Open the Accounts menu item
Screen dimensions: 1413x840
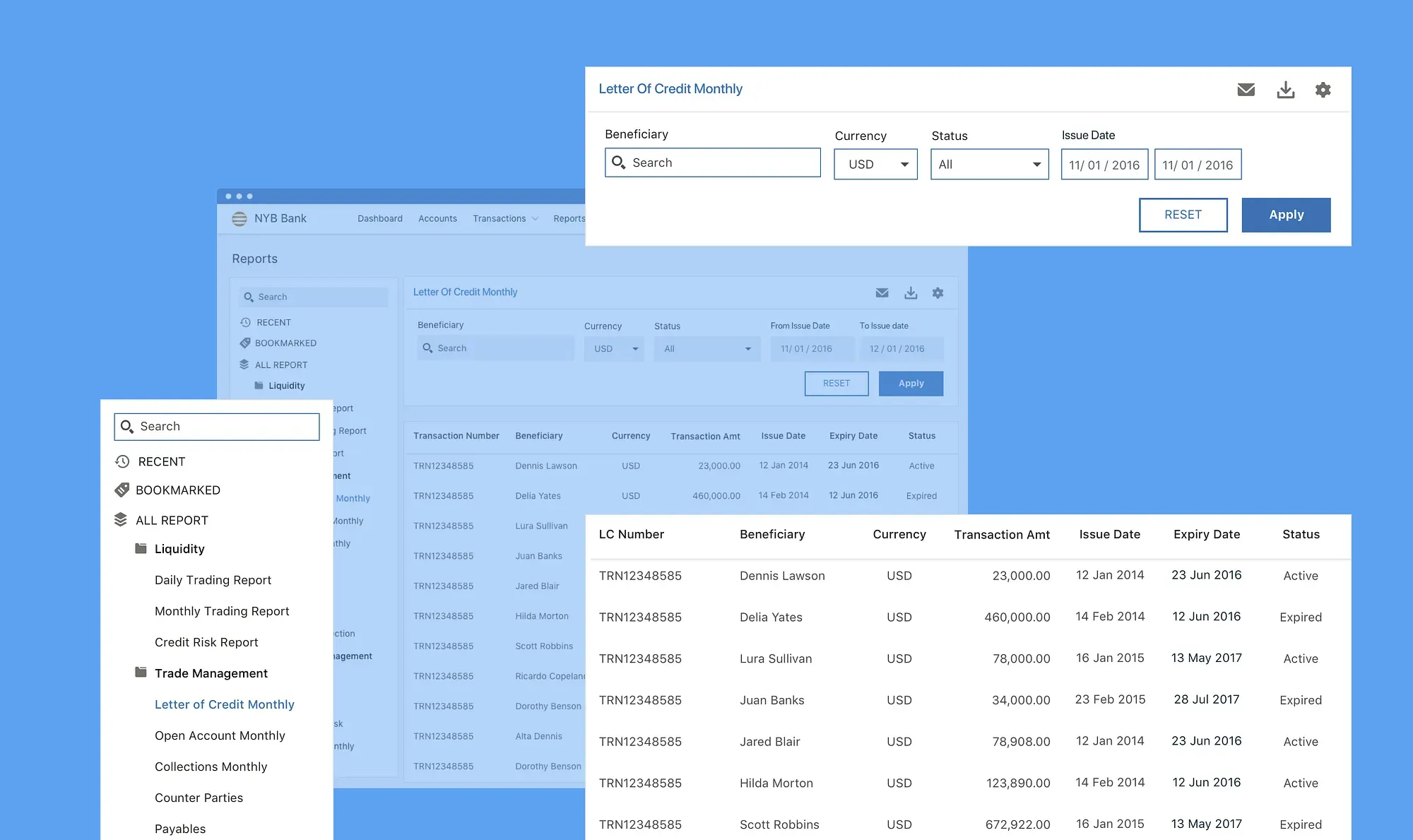[437, 218]
